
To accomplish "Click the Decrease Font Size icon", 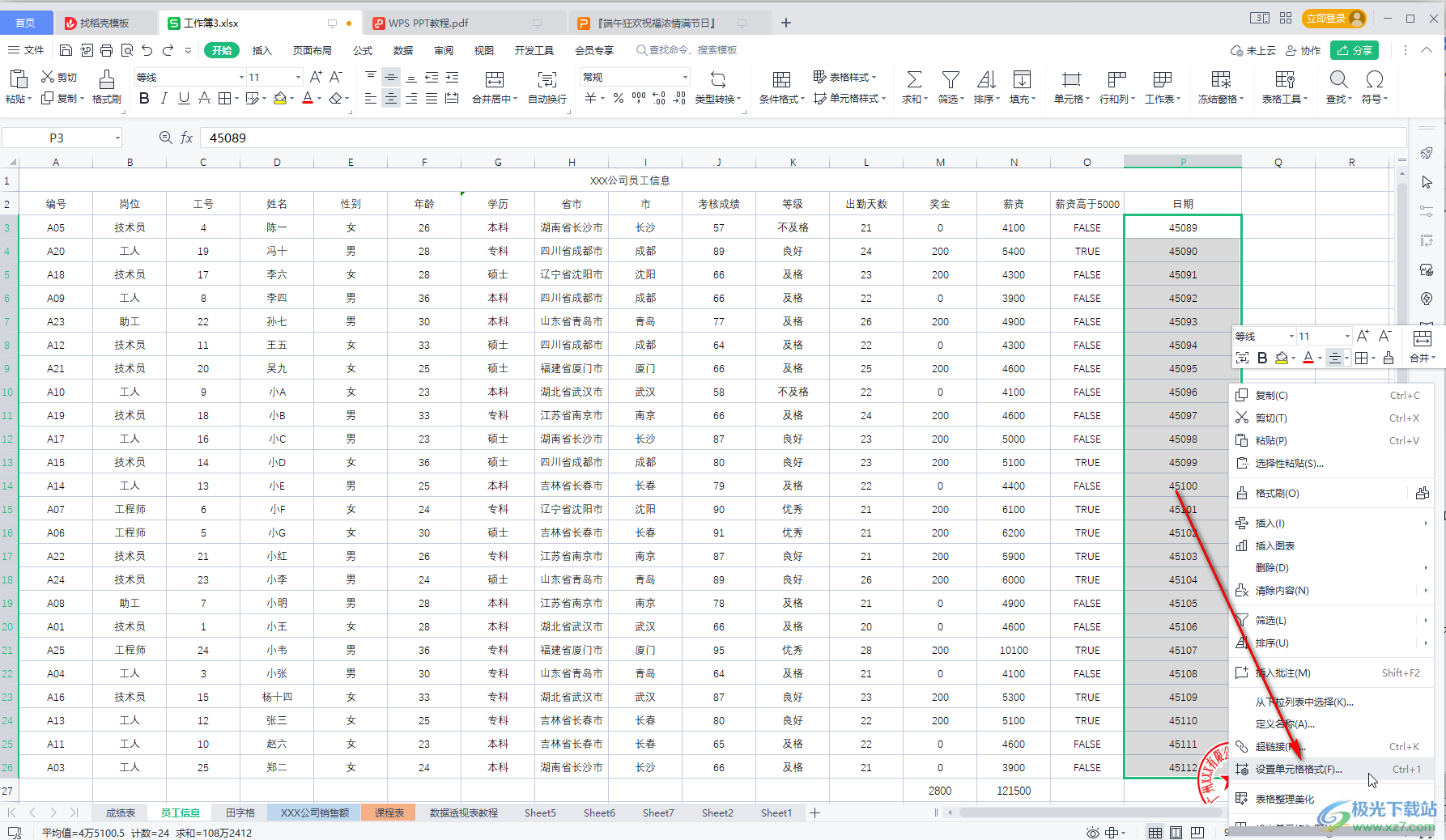I will [336, 77].
